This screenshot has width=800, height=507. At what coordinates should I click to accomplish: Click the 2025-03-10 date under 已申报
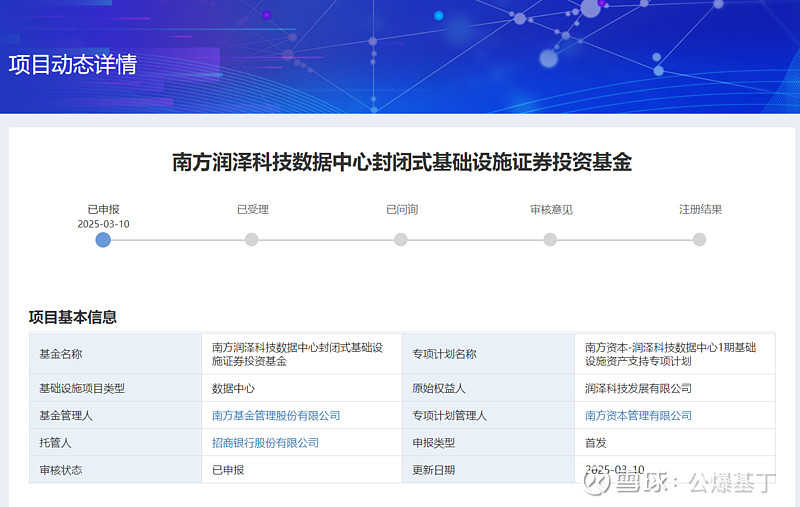[103, 224]
